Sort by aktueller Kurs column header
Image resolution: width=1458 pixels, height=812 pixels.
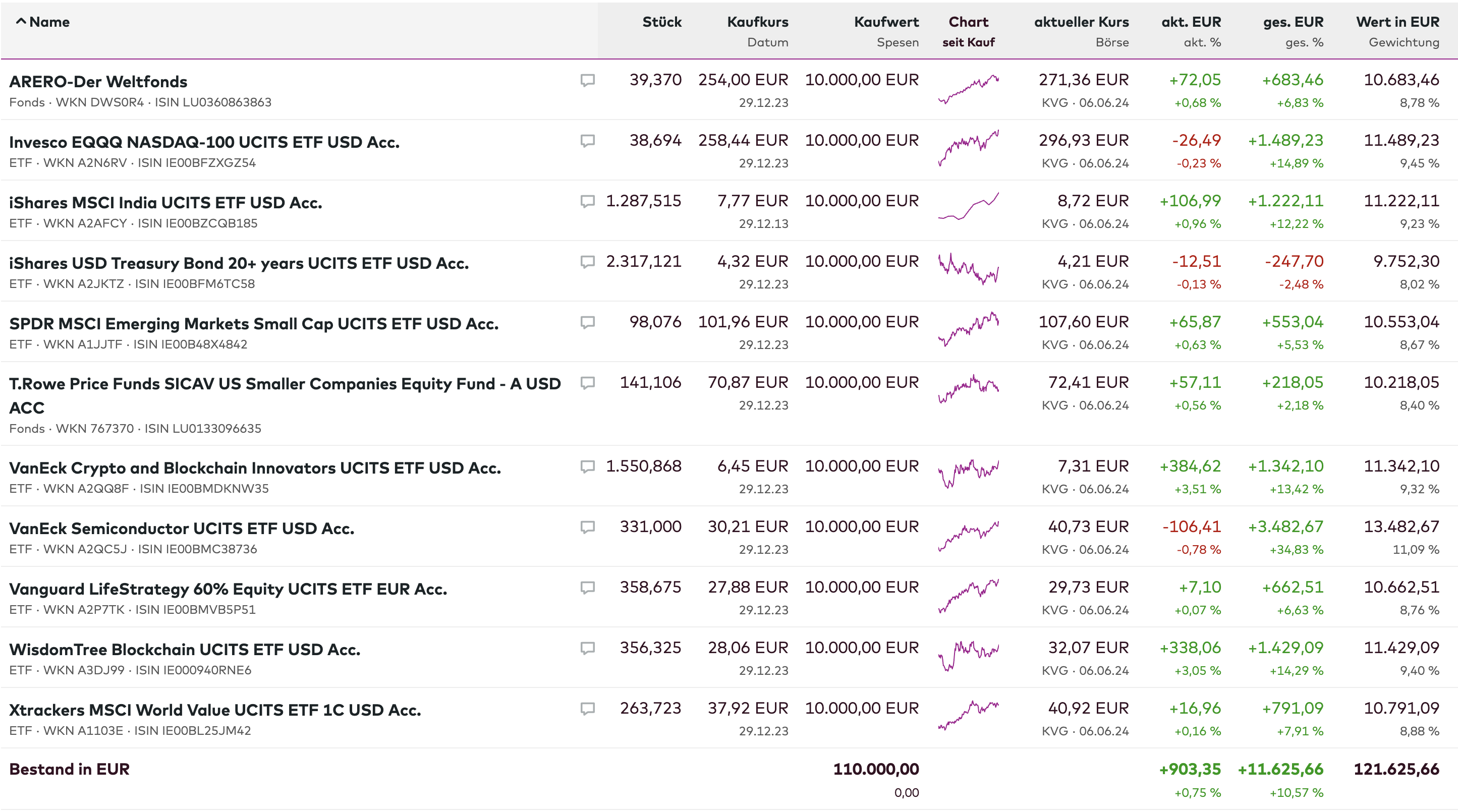(1081, 22)
